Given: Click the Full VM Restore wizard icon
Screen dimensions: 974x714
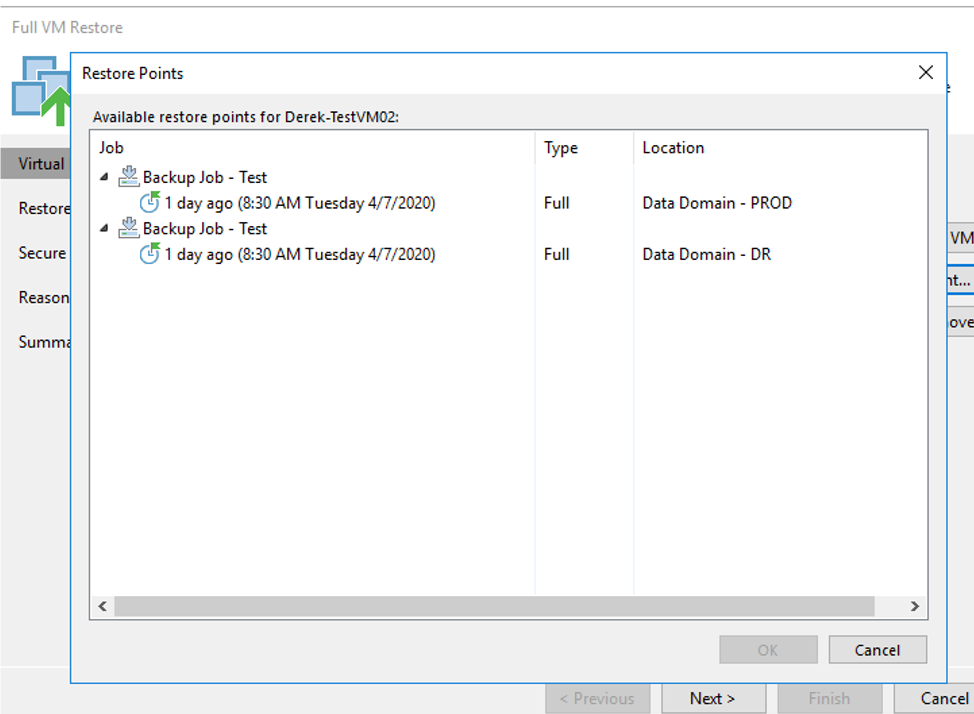Looking at the screenshot, I should coord(38,90).
